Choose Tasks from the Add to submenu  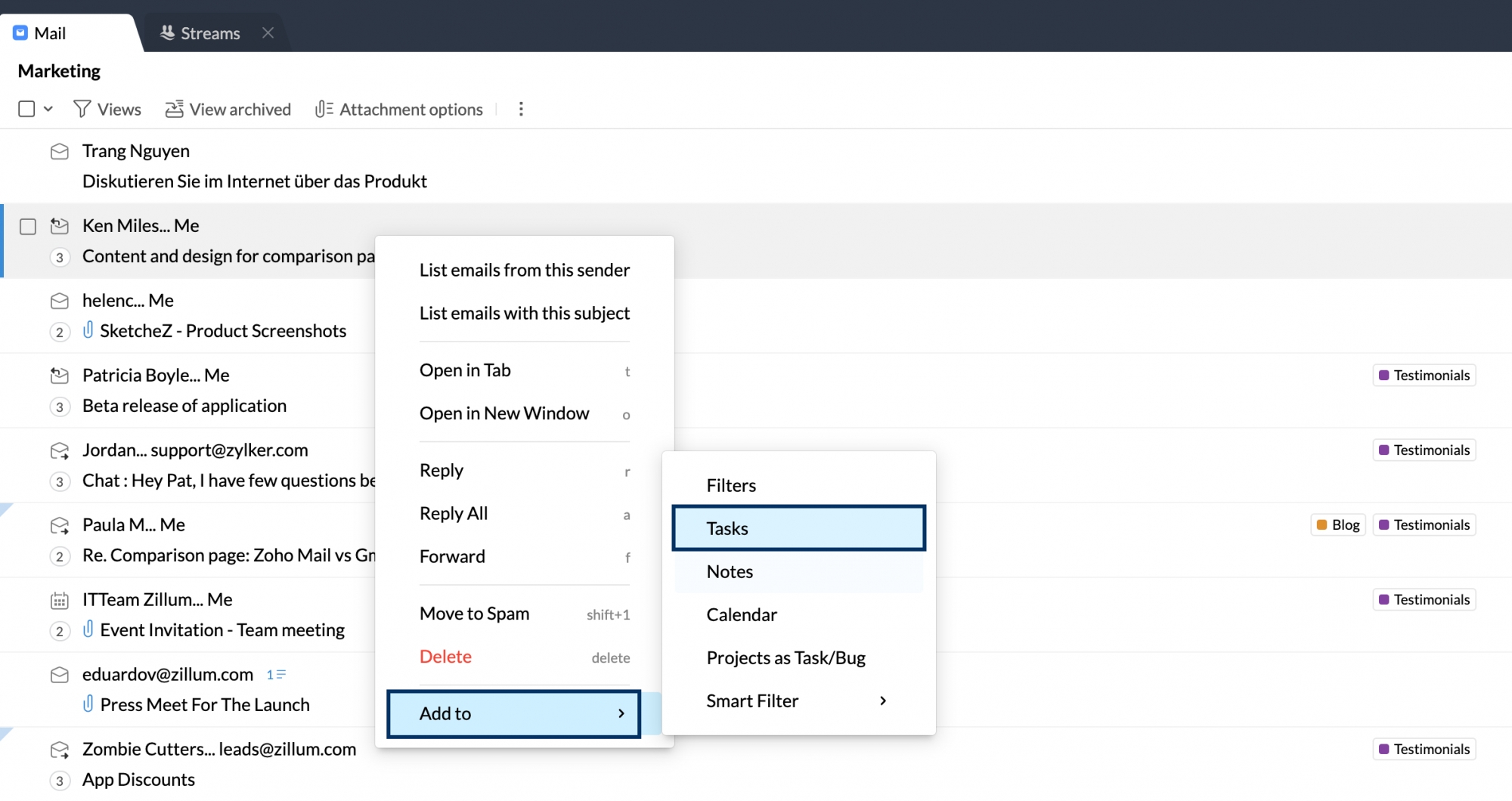pyautogui.click(x=798, y=528)
